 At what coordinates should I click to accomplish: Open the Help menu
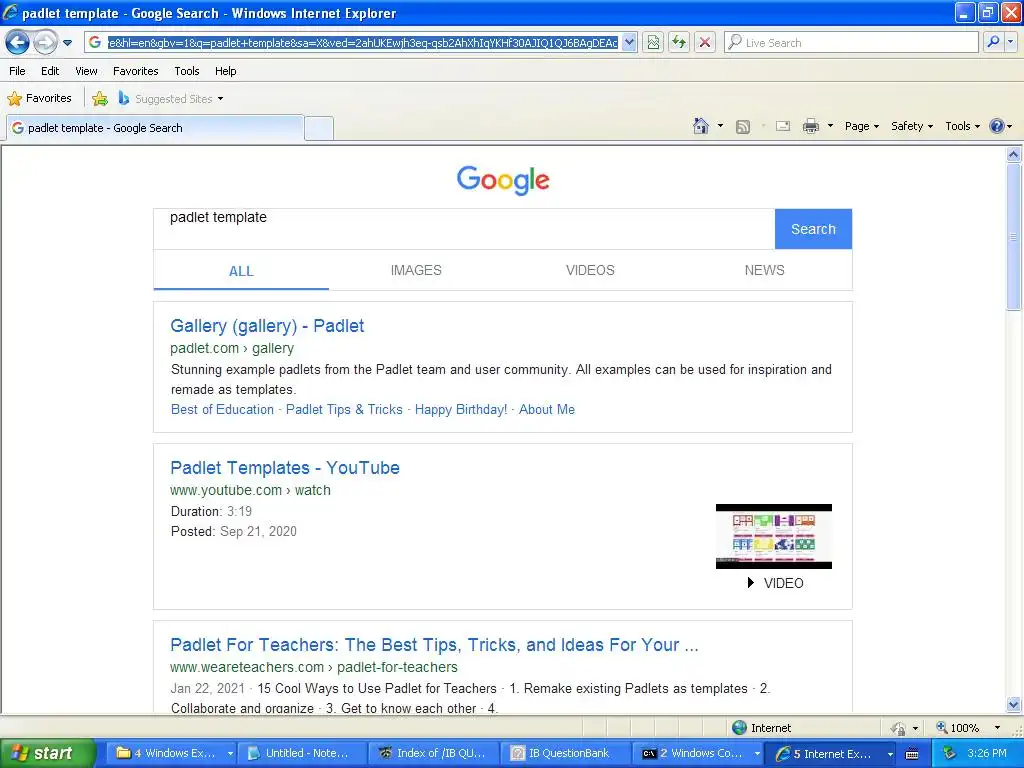(225, 71)
